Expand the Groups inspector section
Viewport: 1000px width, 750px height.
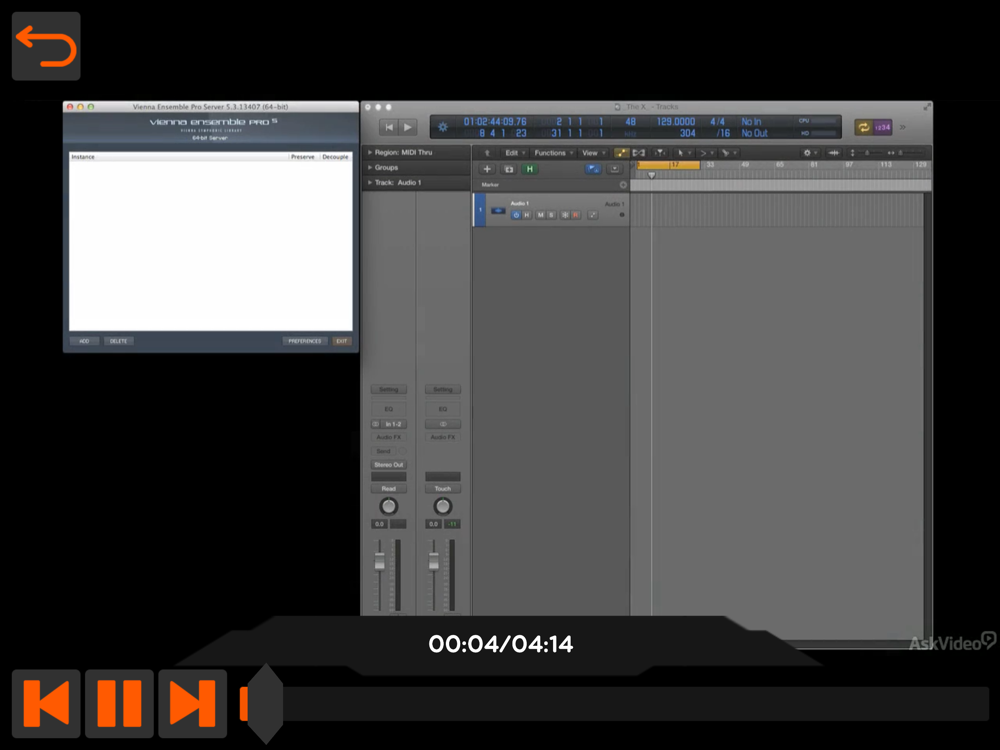[x=370, y=167]
